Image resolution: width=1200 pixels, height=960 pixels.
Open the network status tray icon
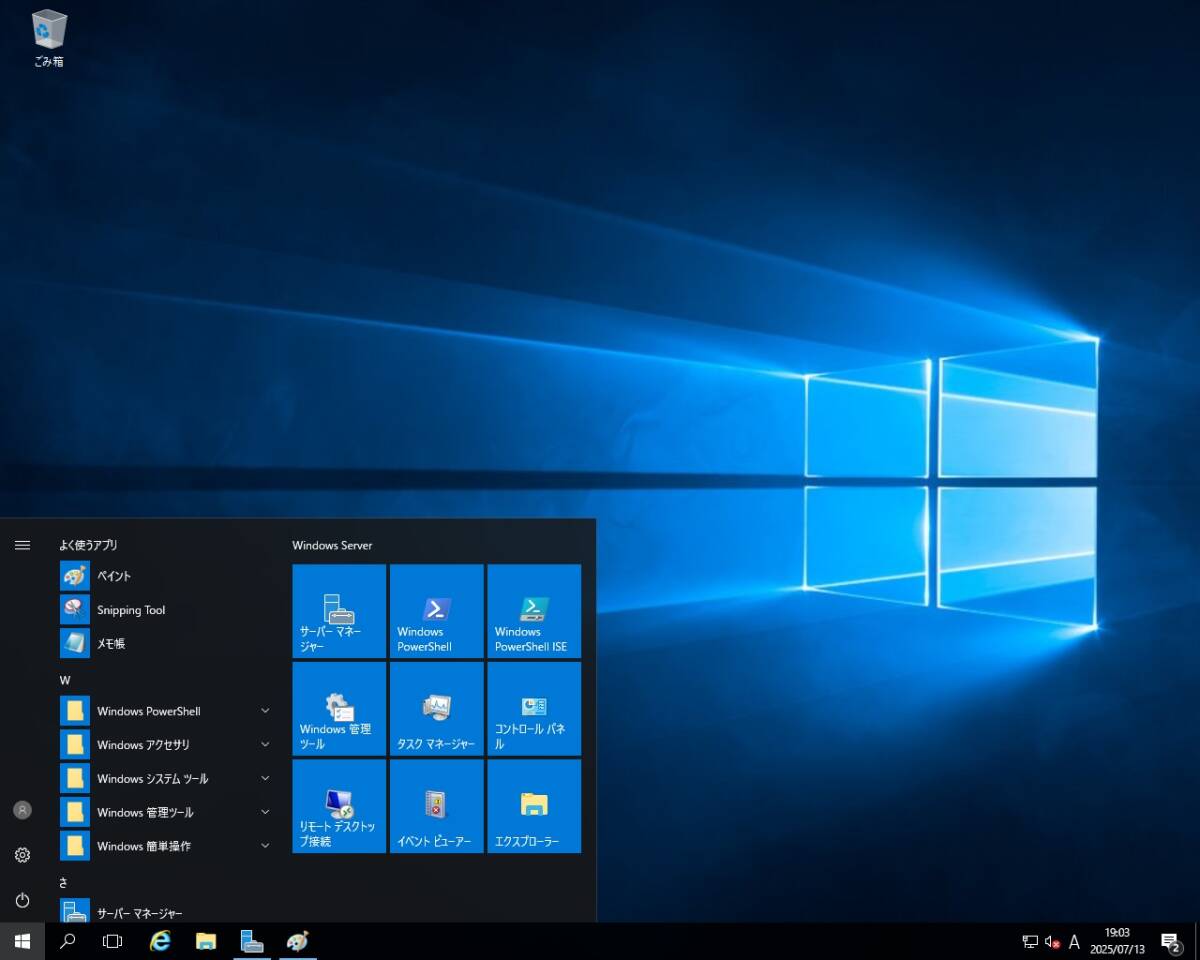tap(1030, 942)
